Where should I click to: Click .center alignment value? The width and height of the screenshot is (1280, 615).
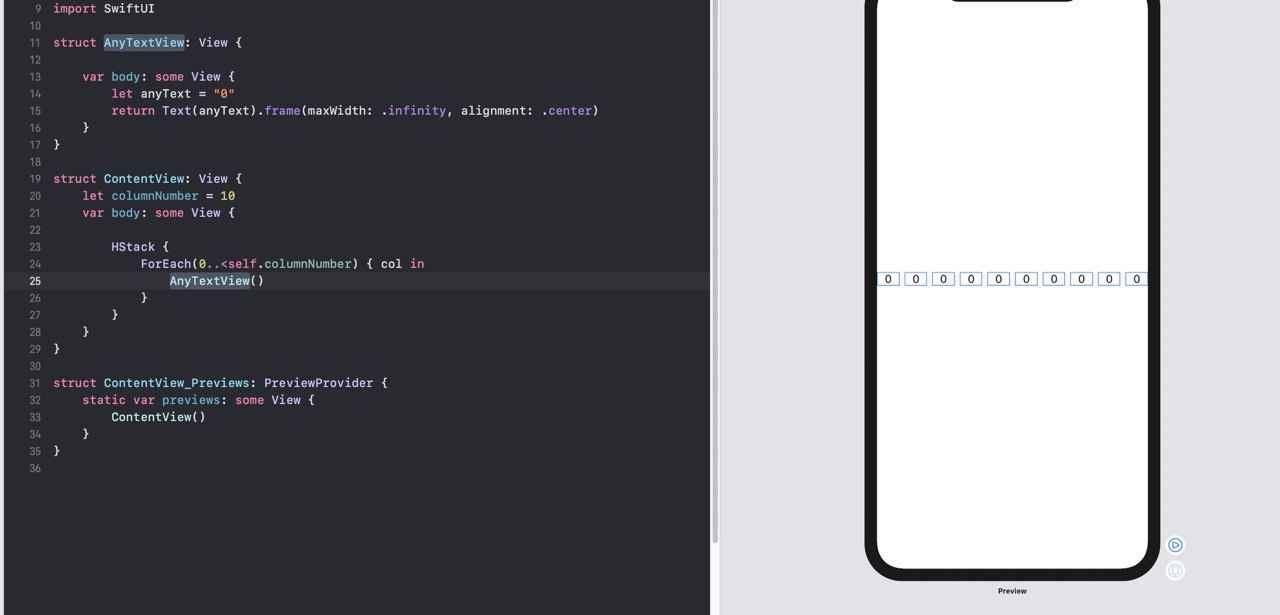[x=566, y=110]
